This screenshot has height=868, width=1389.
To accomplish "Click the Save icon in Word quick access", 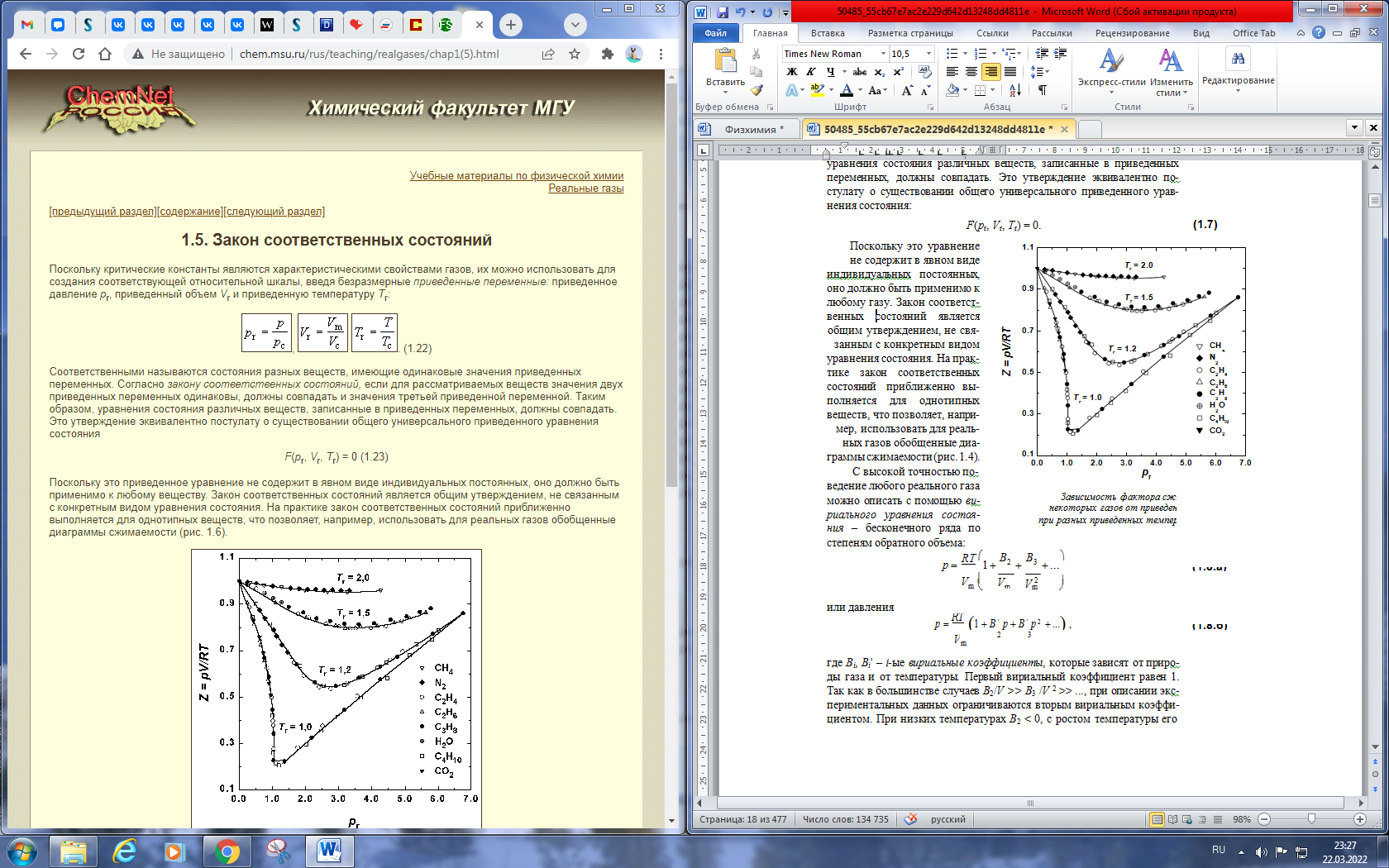I will coord(723,12).
